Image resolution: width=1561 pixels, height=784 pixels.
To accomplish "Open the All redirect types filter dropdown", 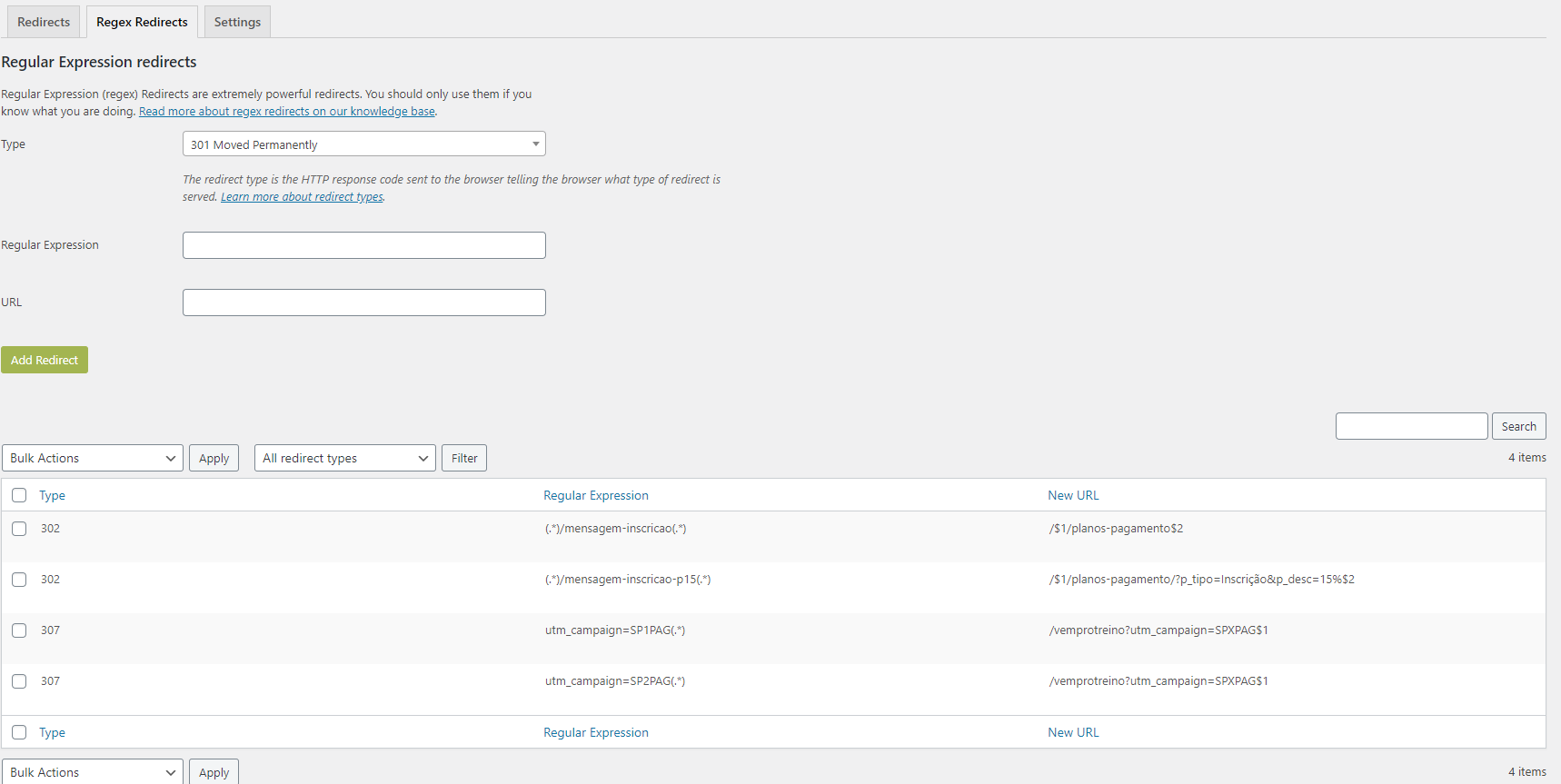I will 345,458.
